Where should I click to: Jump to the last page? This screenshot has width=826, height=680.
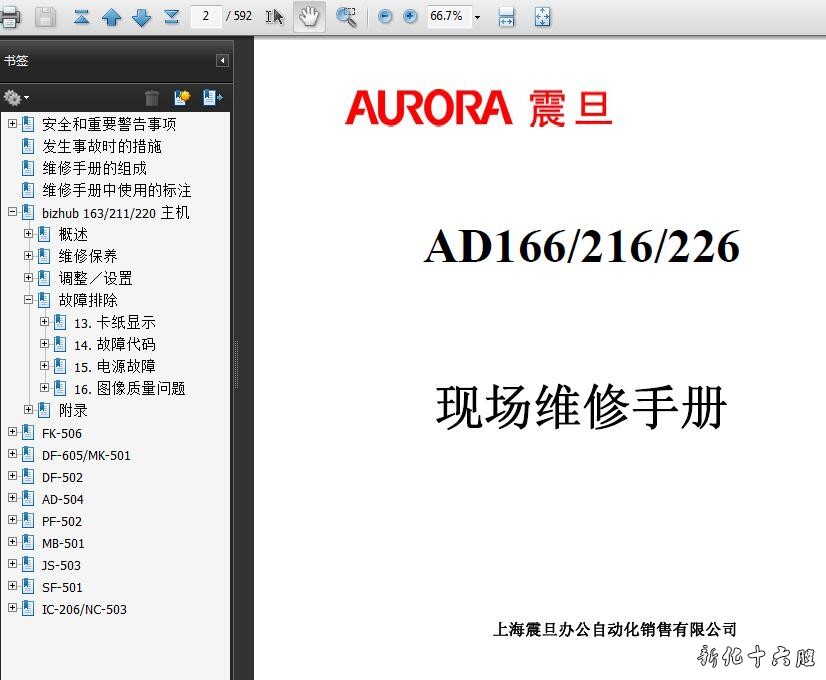click(x=172, y=17)
